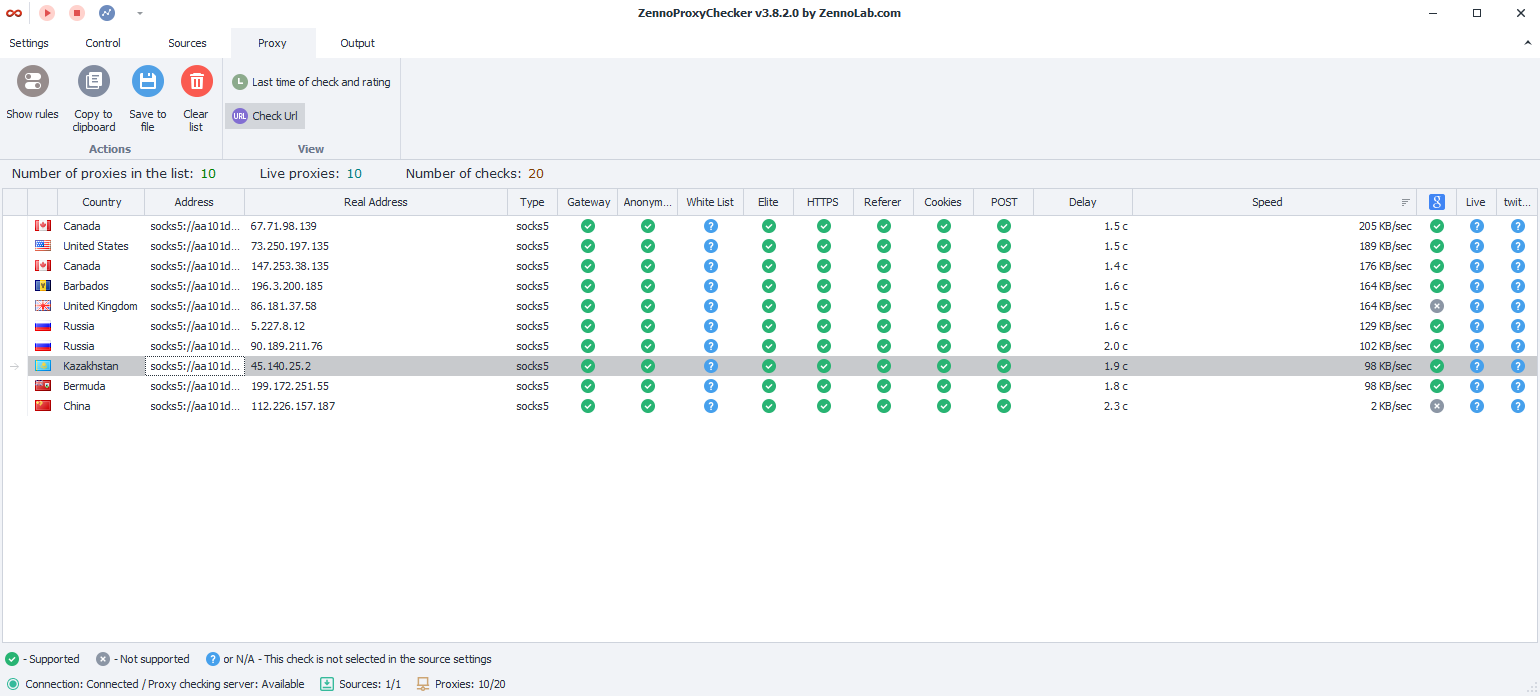Toggle the Show rules switch
Viewport: 1540px width, 696px height.
tap(33, 94)
